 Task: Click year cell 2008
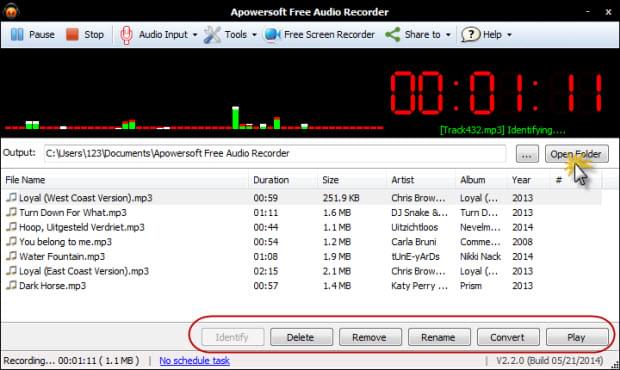point(522,242)
